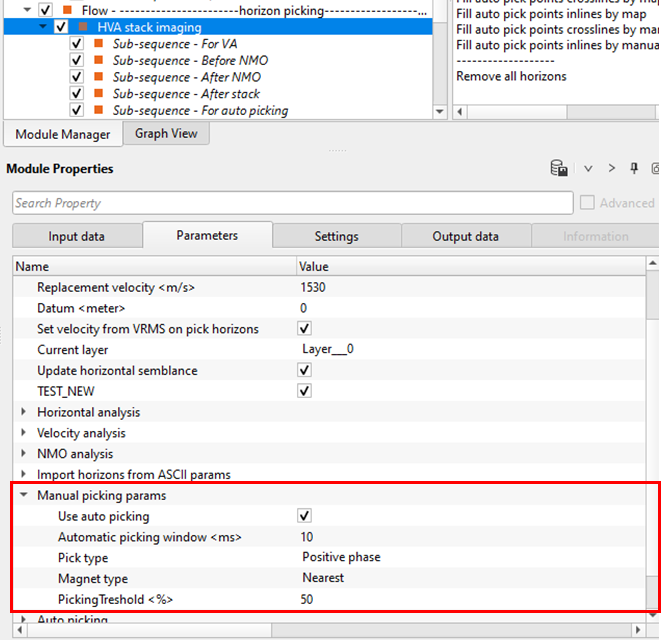661x640 pixels.
Task: Click the database save icon in Module Properties
Action: [x=560, y=169]
